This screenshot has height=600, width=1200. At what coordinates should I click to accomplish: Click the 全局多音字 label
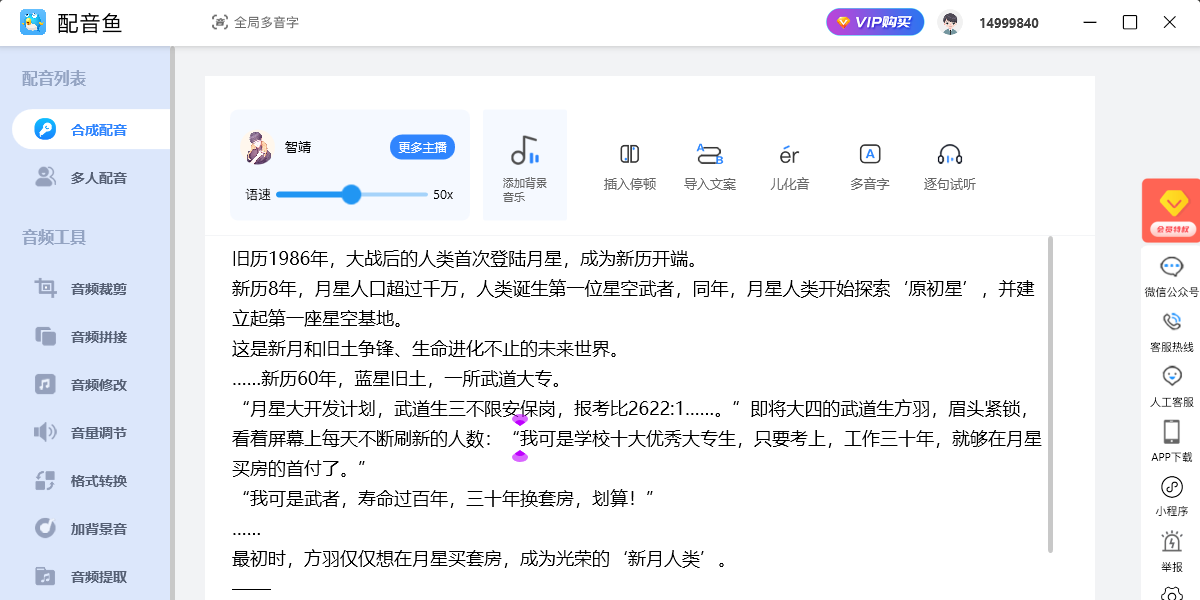[x=266, y=22]
